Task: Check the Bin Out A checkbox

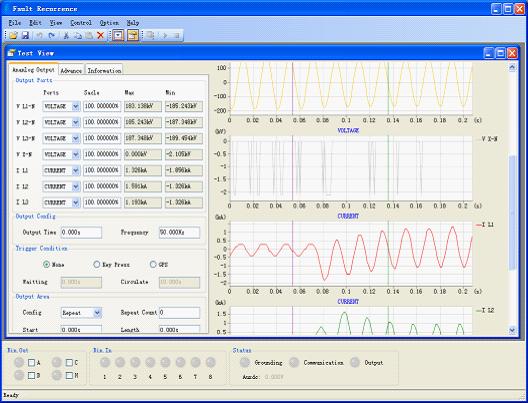Action: (32, 363)
